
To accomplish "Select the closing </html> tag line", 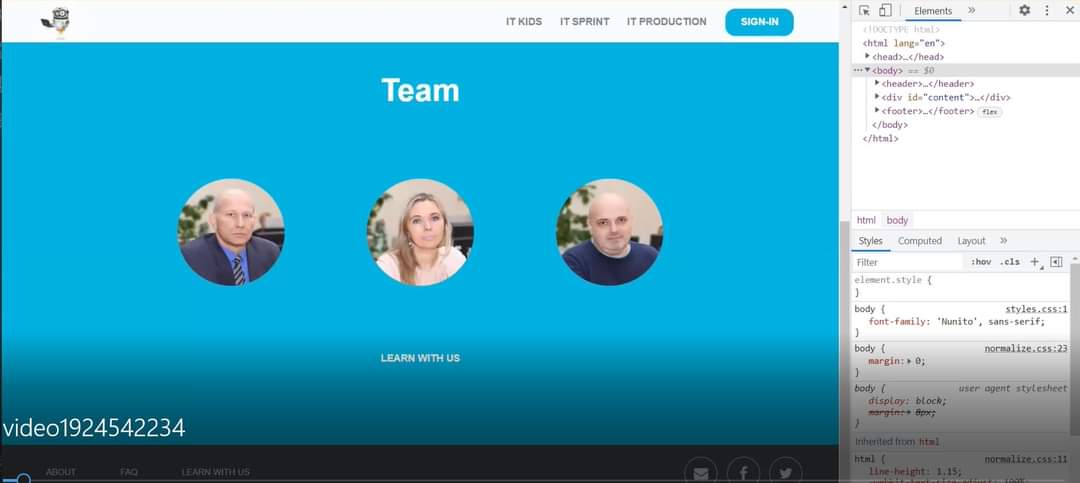I will tap(881, 138).
